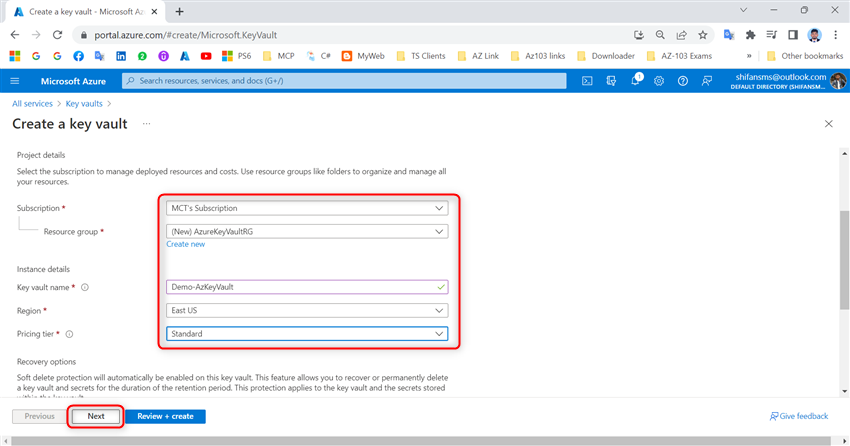
Task: Open the C# bookmark
Action: pos(319,56)
